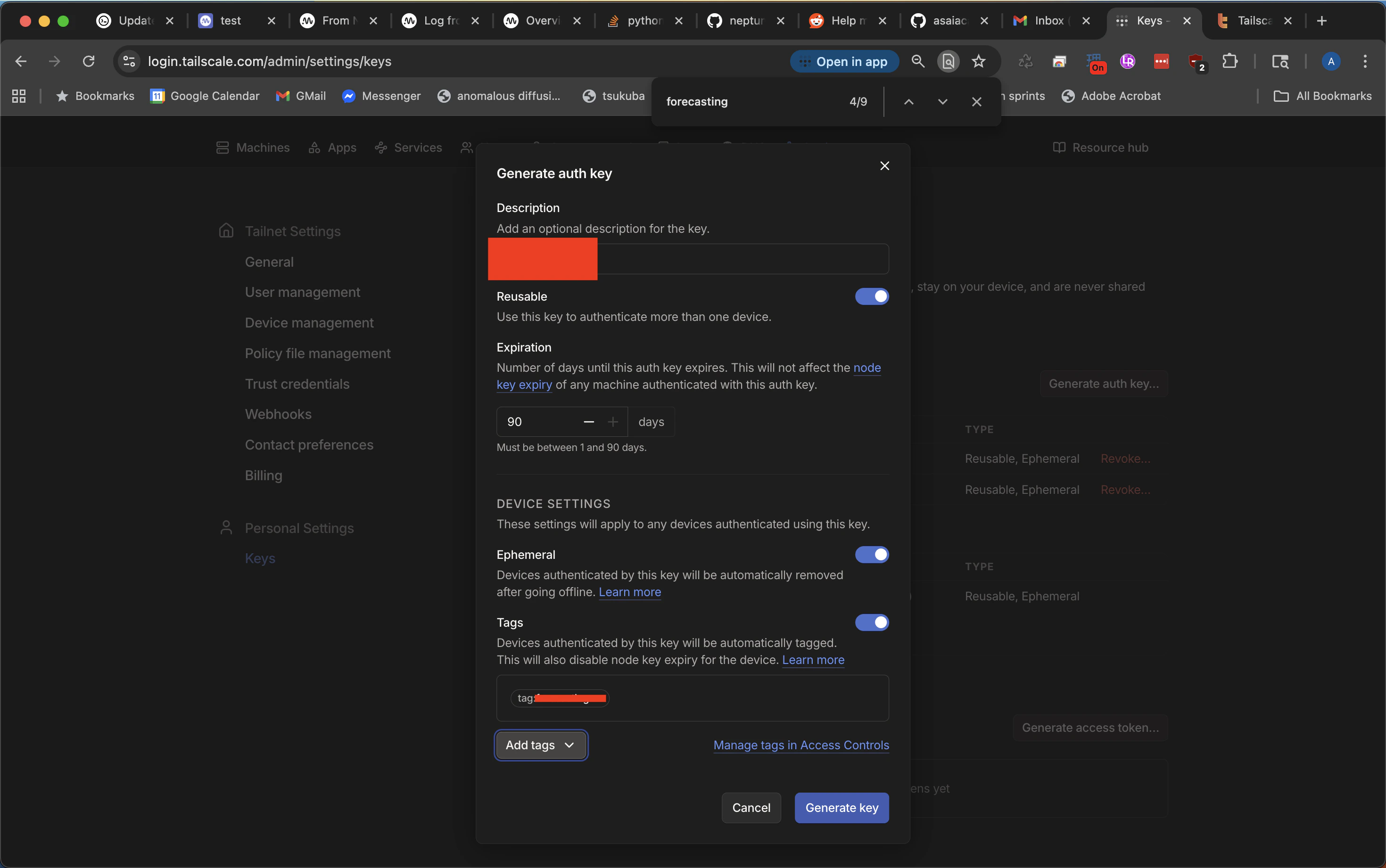
Task: Open the Messenger bookmark
Action: pos(381,96)
